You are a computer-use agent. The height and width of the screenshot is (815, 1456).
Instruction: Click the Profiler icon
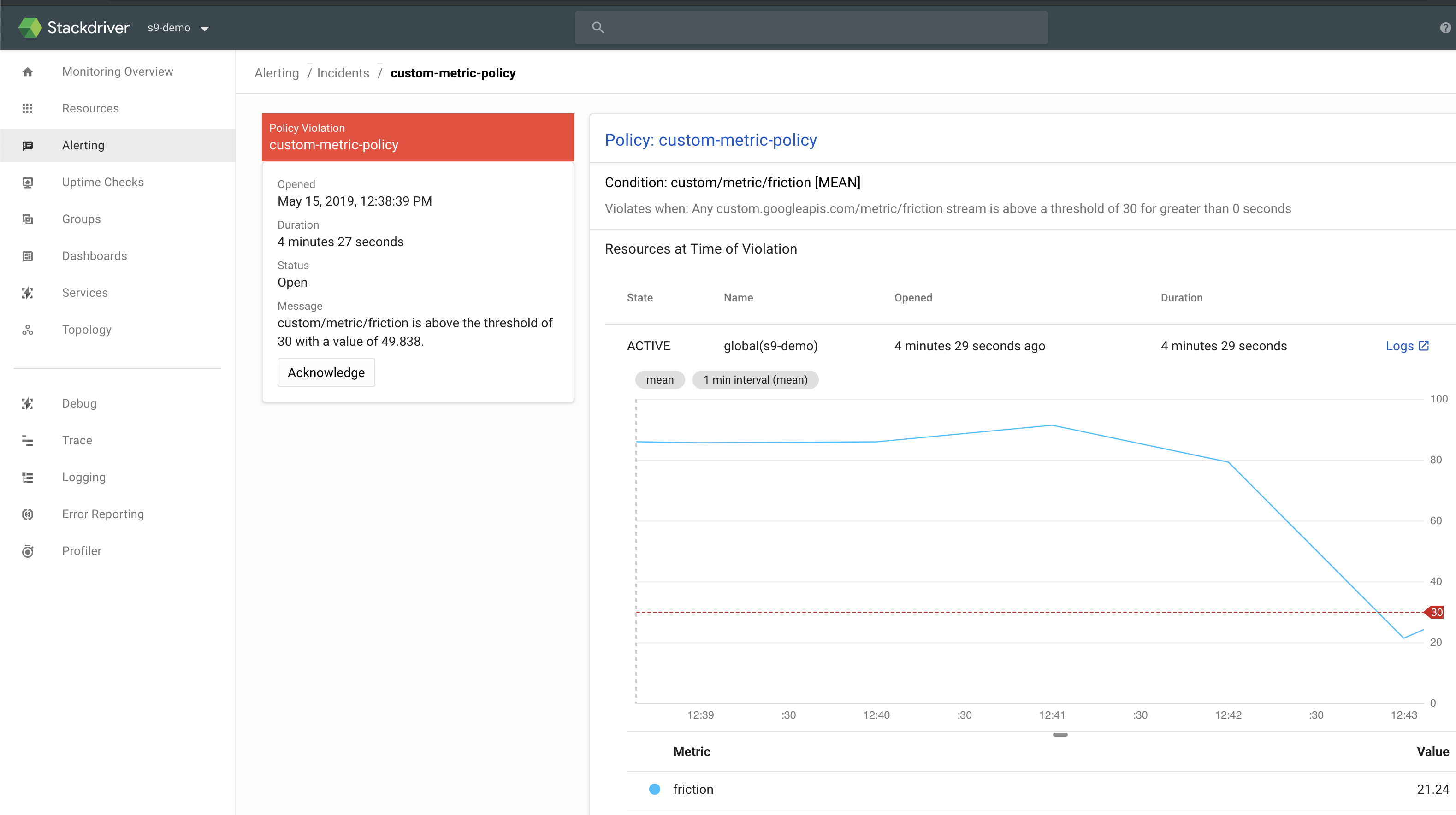(28, 551)
